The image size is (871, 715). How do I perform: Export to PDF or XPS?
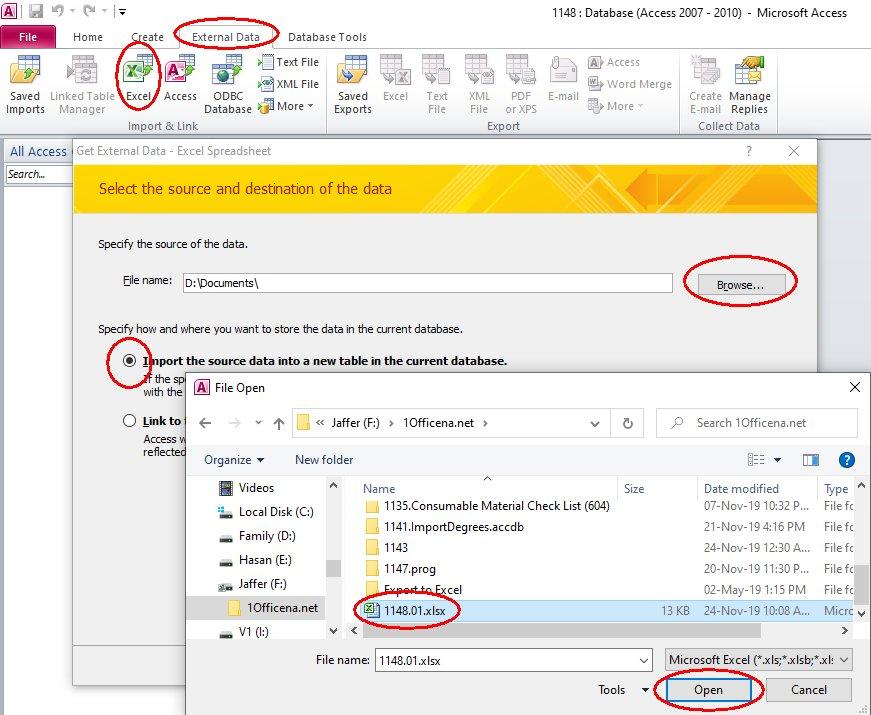coord(521,84)
